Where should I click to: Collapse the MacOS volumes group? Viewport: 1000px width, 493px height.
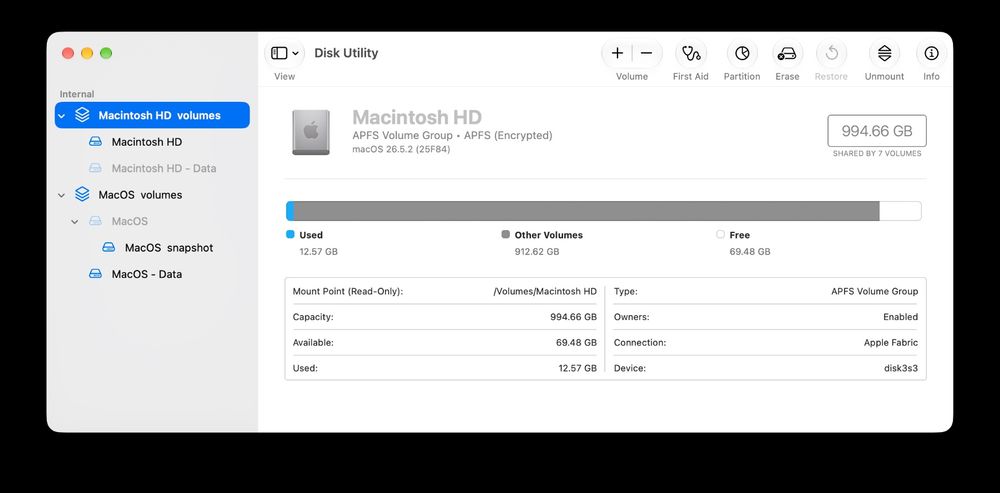coord(62,195)
